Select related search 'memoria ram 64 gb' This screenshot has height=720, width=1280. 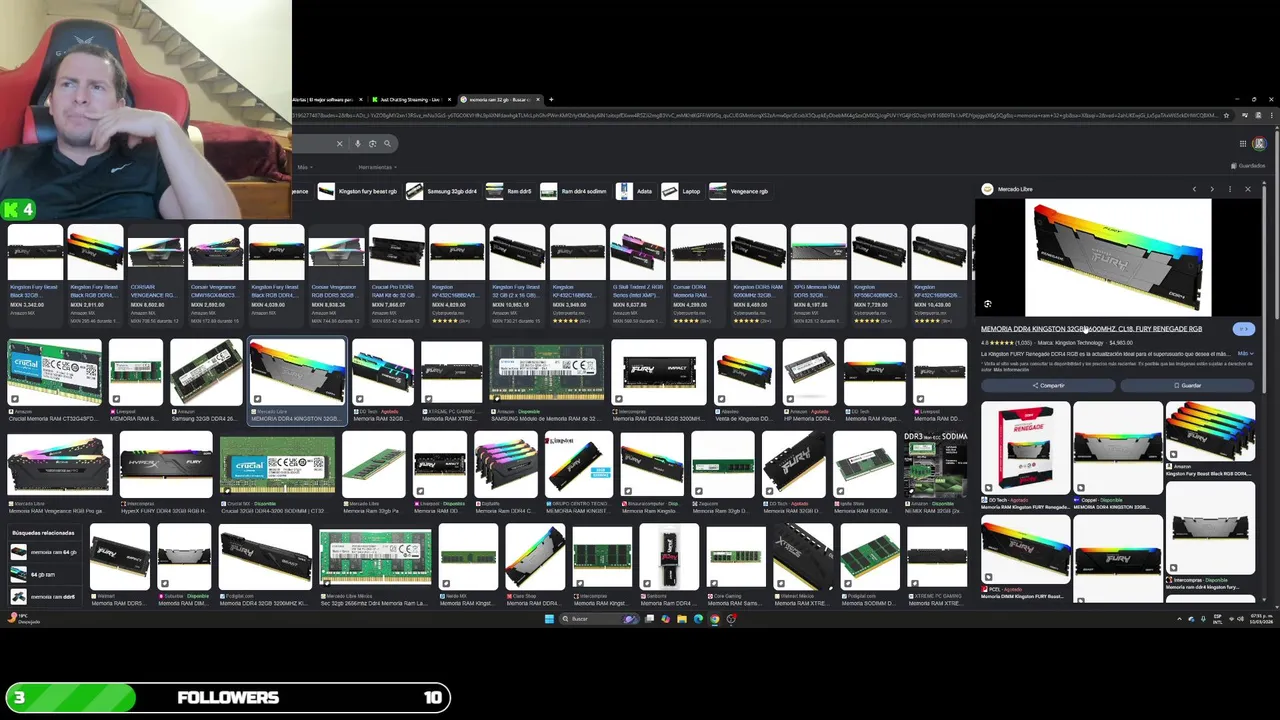click(x=44, y=553)
